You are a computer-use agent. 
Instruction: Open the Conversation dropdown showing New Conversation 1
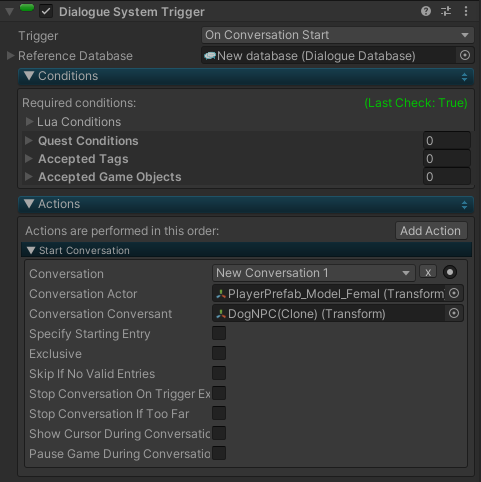(x=314, y=273)
